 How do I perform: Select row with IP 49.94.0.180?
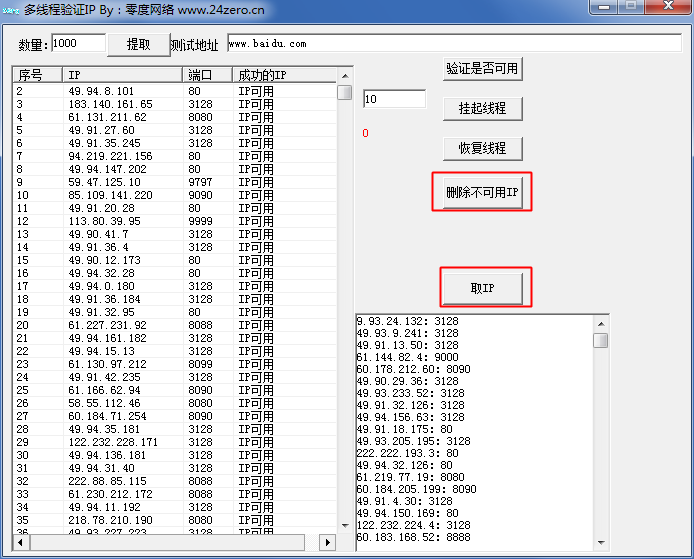coord(175,286)
